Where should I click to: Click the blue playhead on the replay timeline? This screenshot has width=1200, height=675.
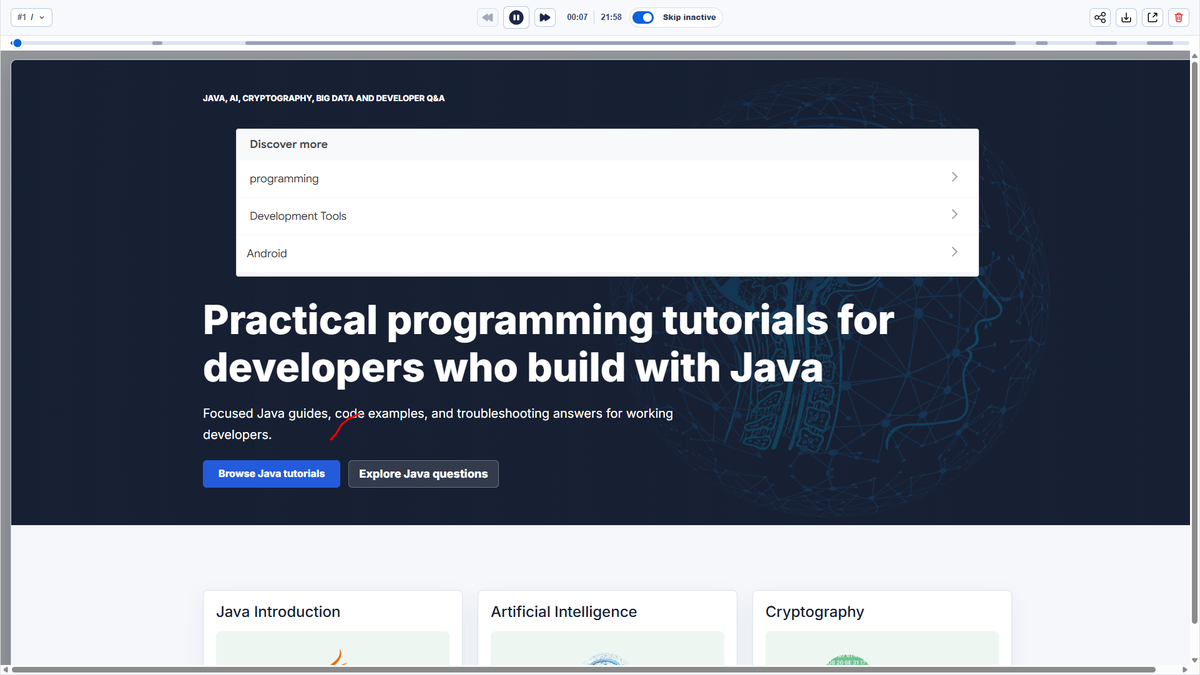tap(16, 43)
